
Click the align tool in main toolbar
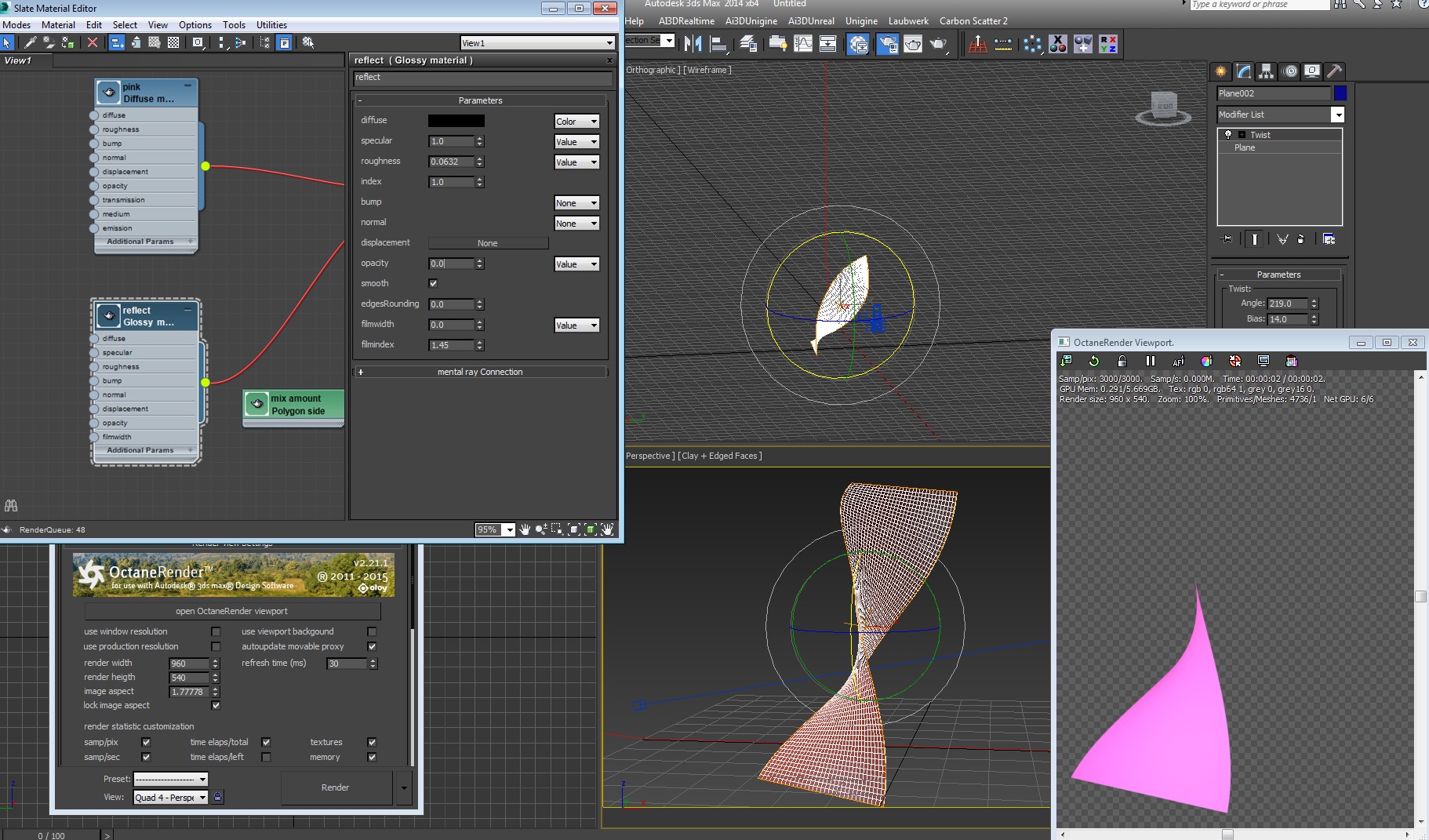point(718,44)
